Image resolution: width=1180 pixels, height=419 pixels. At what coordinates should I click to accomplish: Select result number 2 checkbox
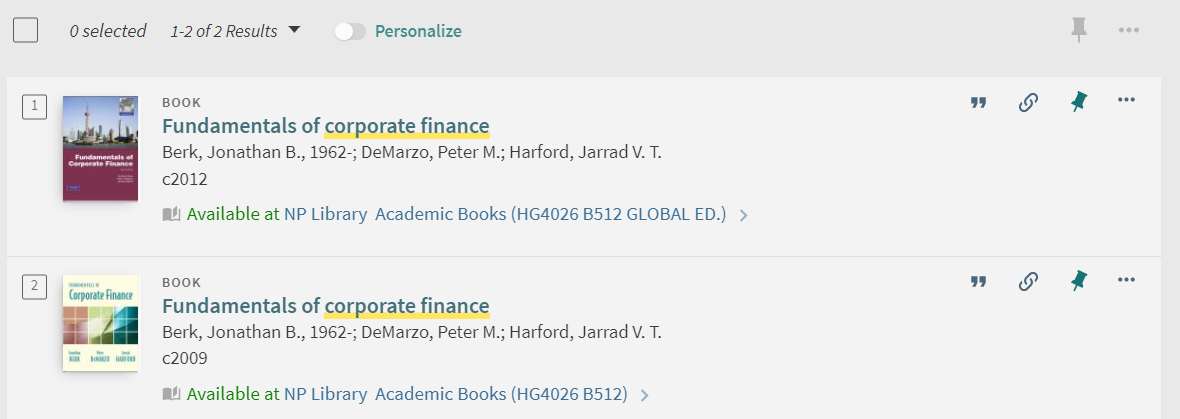(34, 287)
